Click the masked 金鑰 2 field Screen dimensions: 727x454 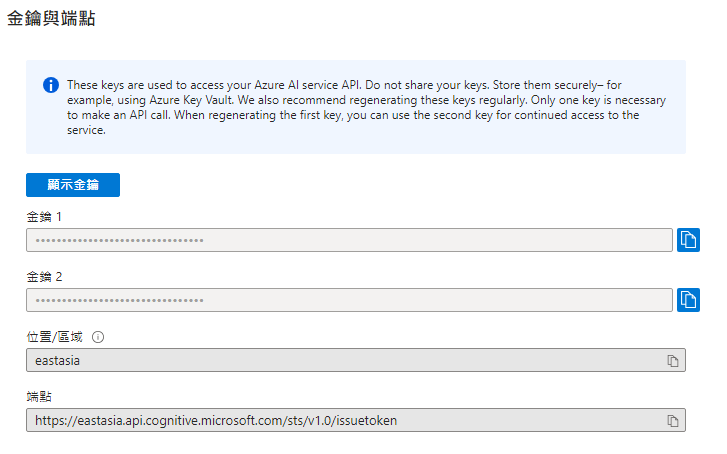(348, 300)
